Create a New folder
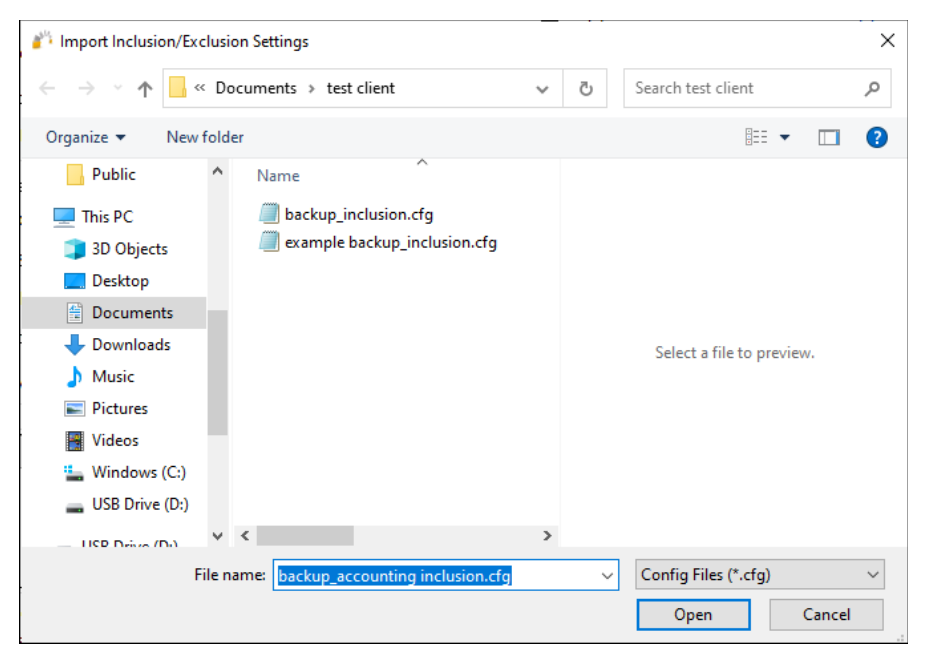927x663 pixels. (x=205, y=137)
